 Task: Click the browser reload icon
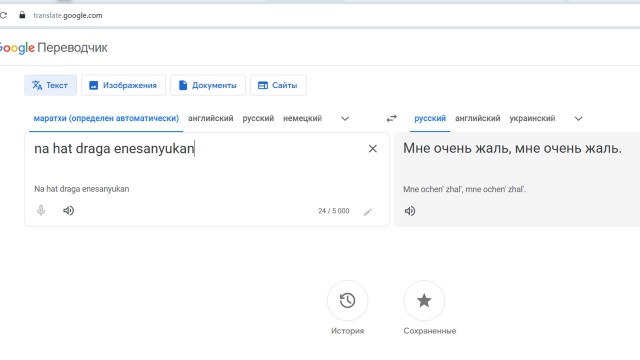(3, 16)
